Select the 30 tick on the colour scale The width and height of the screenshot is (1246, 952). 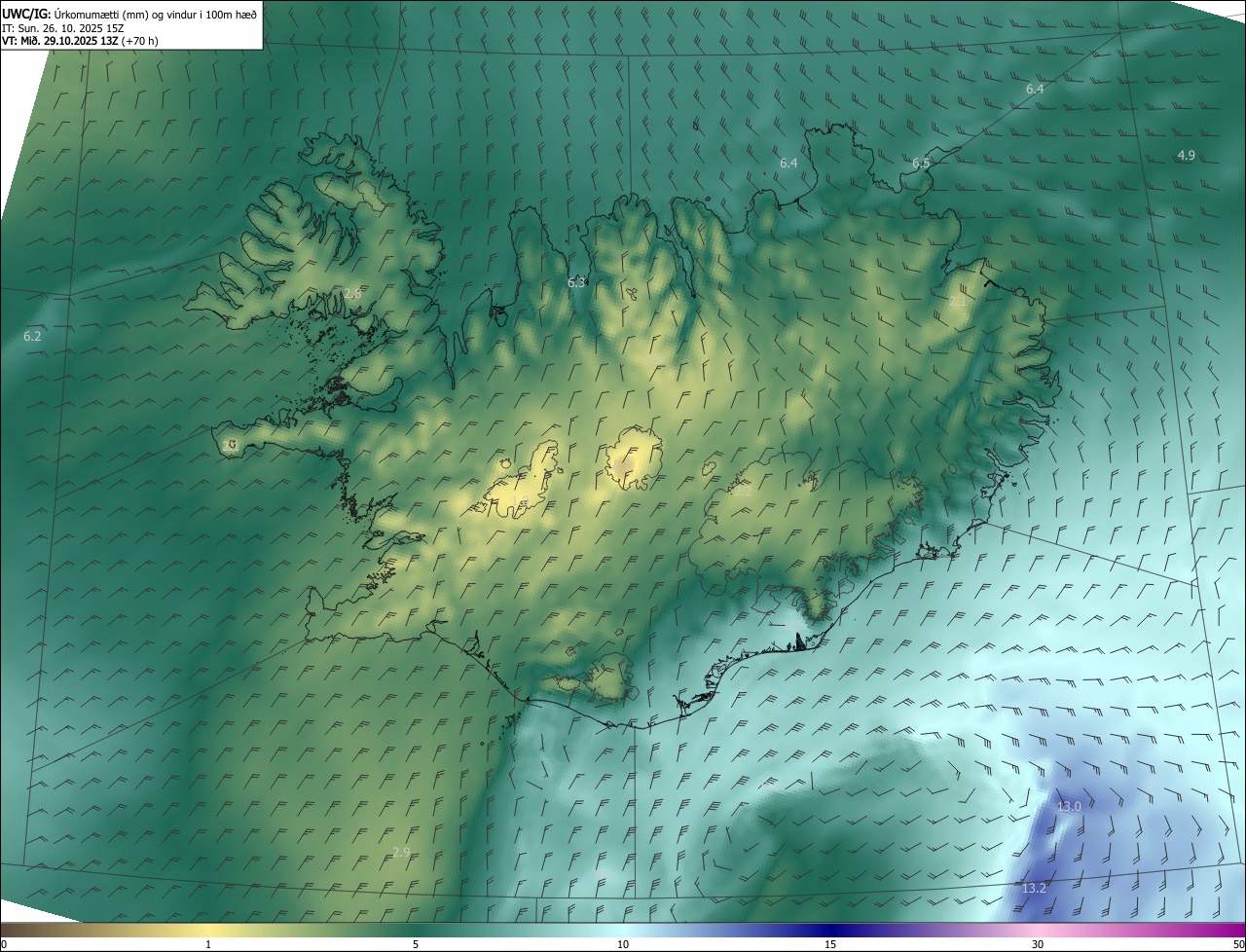coord(1038,945)
